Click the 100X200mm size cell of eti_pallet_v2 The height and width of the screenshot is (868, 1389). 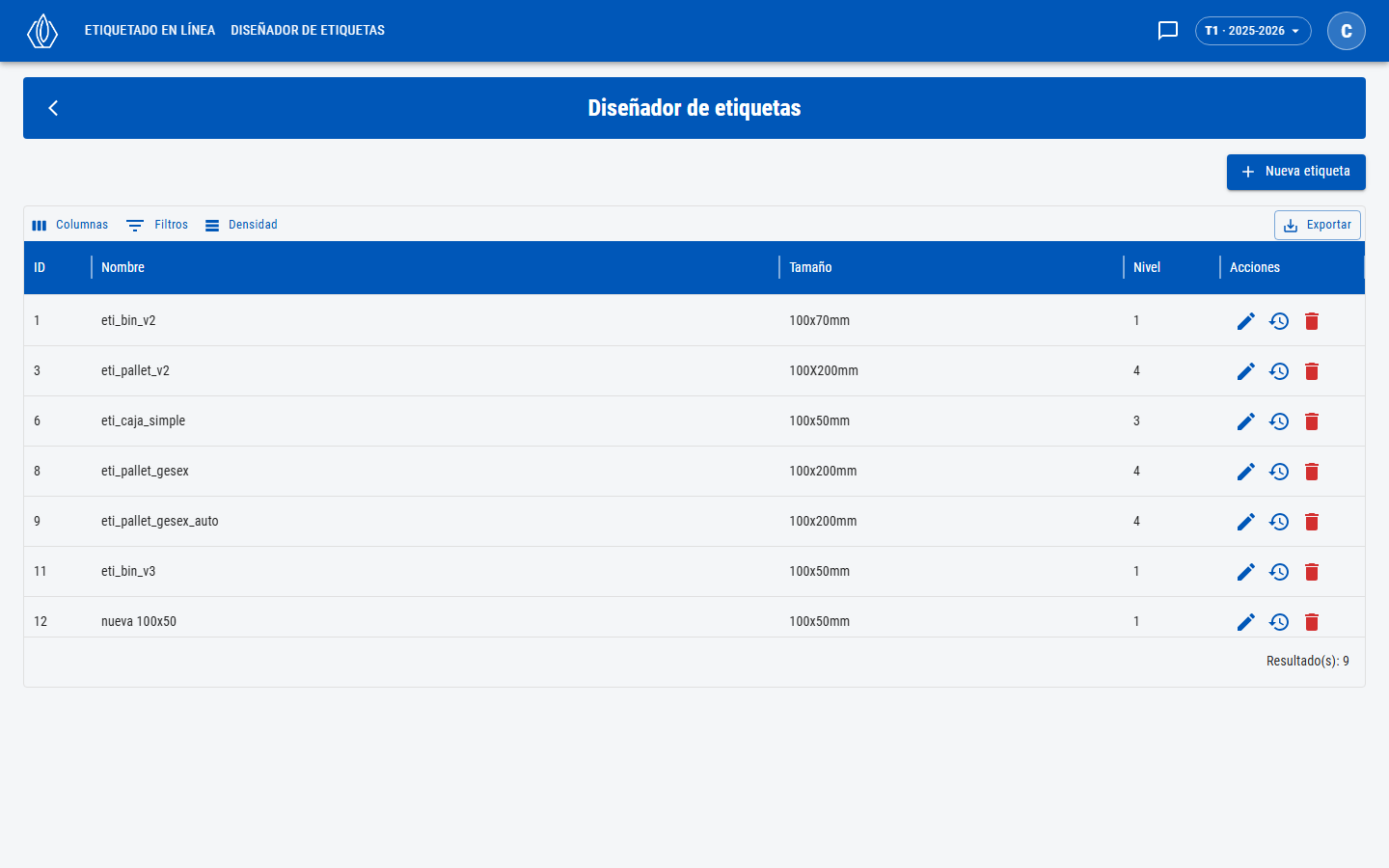click(951, 370)
